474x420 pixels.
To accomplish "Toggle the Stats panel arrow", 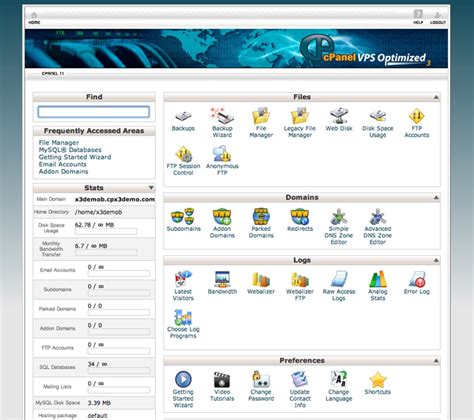I will coord(151,188).
